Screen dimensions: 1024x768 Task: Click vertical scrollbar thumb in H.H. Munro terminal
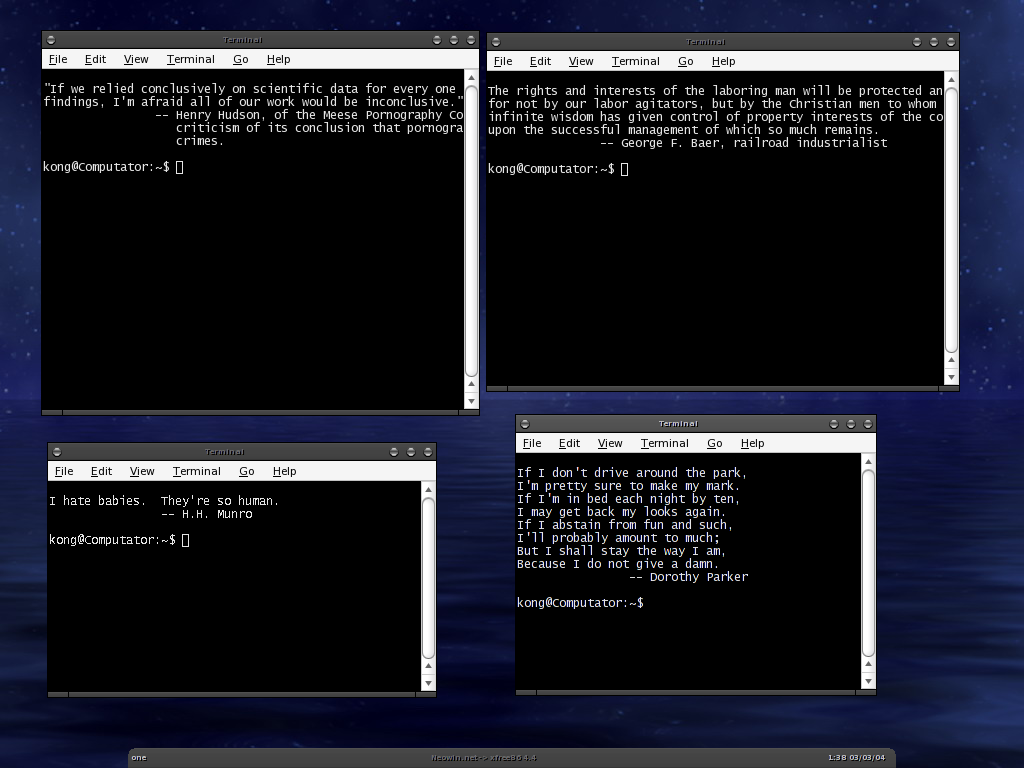pyautogui.click(x=428, y=577)
